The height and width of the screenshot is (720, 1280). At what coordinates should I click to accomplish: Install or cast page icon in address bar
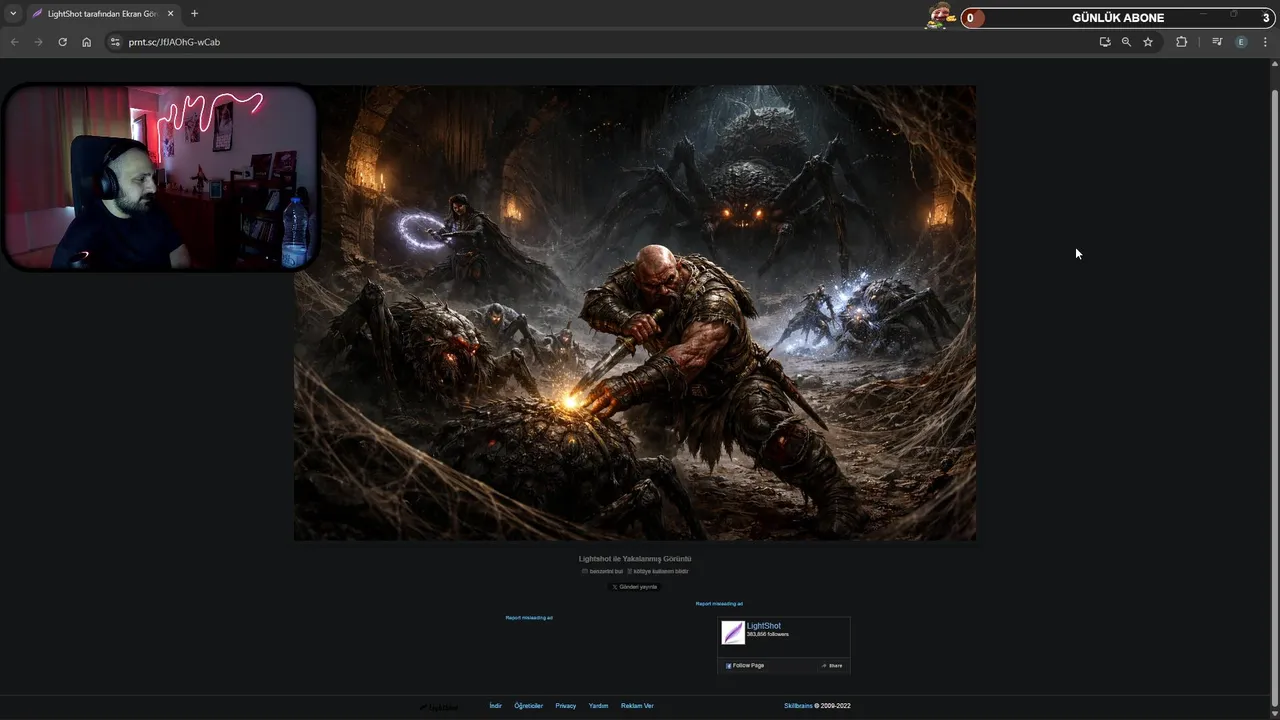coord(1105,42)
